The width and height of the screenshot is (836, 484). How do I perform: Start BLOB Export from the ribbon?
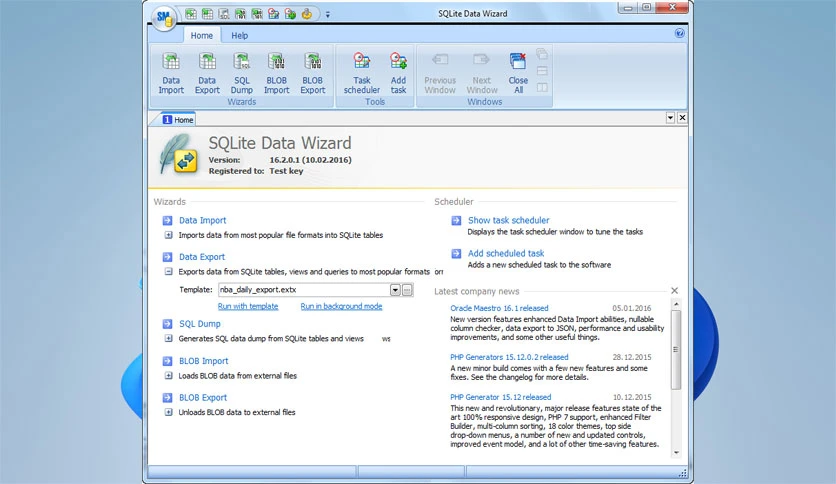coord(312,74)
